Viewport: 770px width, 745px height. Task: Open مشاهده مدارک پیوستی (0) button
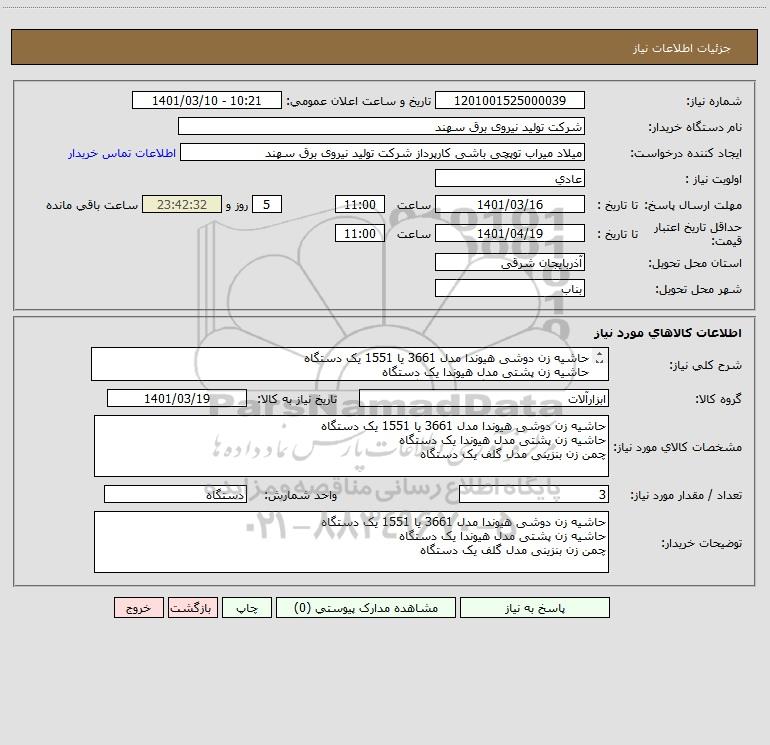tap(366, 608)
